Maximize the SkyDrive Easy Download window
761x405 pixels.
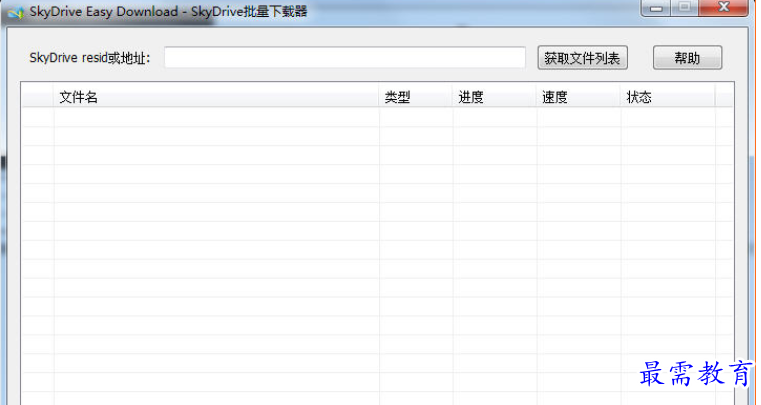(x=685, y=7)
